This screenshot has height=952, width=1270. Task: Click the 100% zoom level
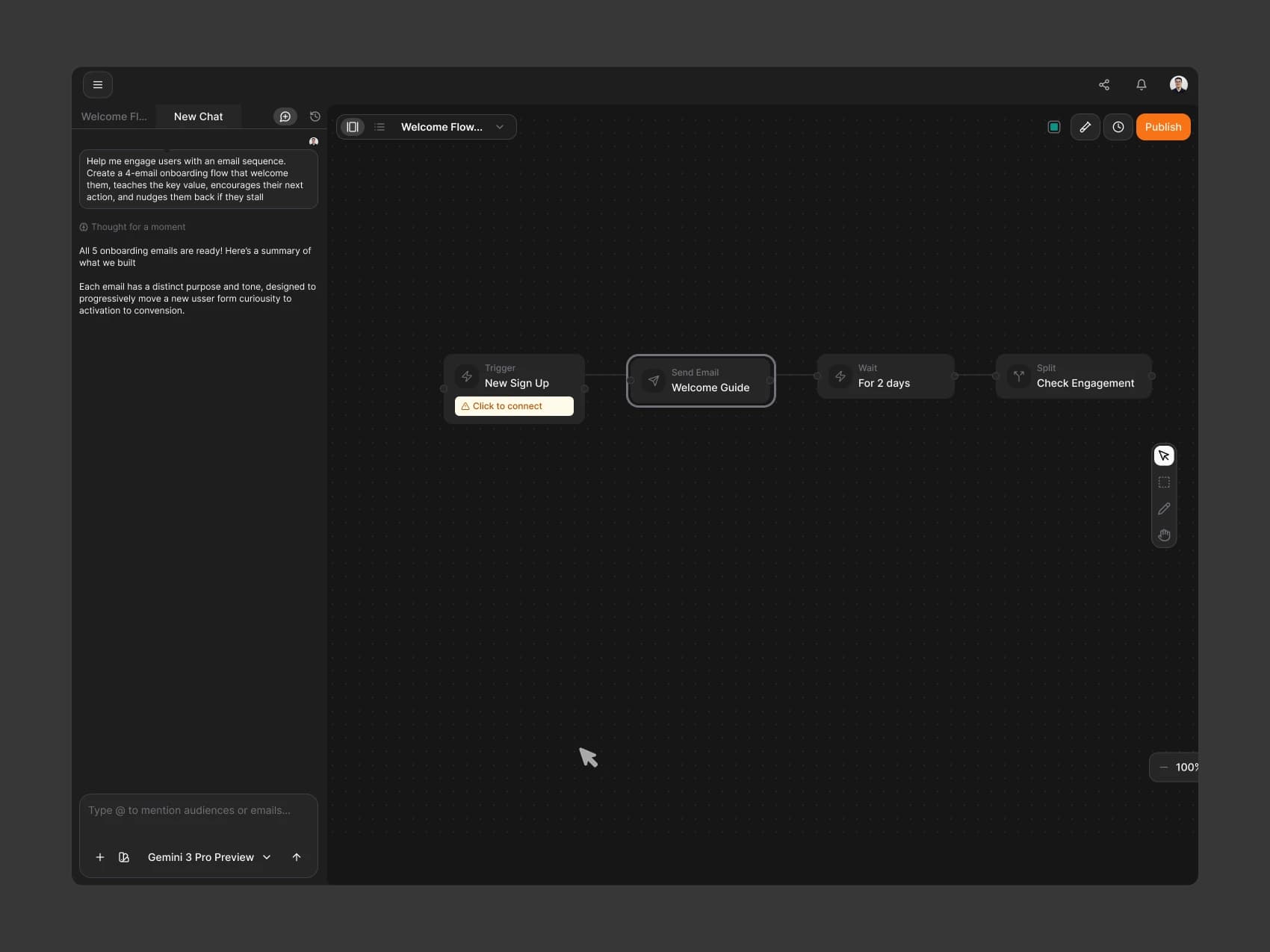pyautogui.click(x=1186, y=768)
